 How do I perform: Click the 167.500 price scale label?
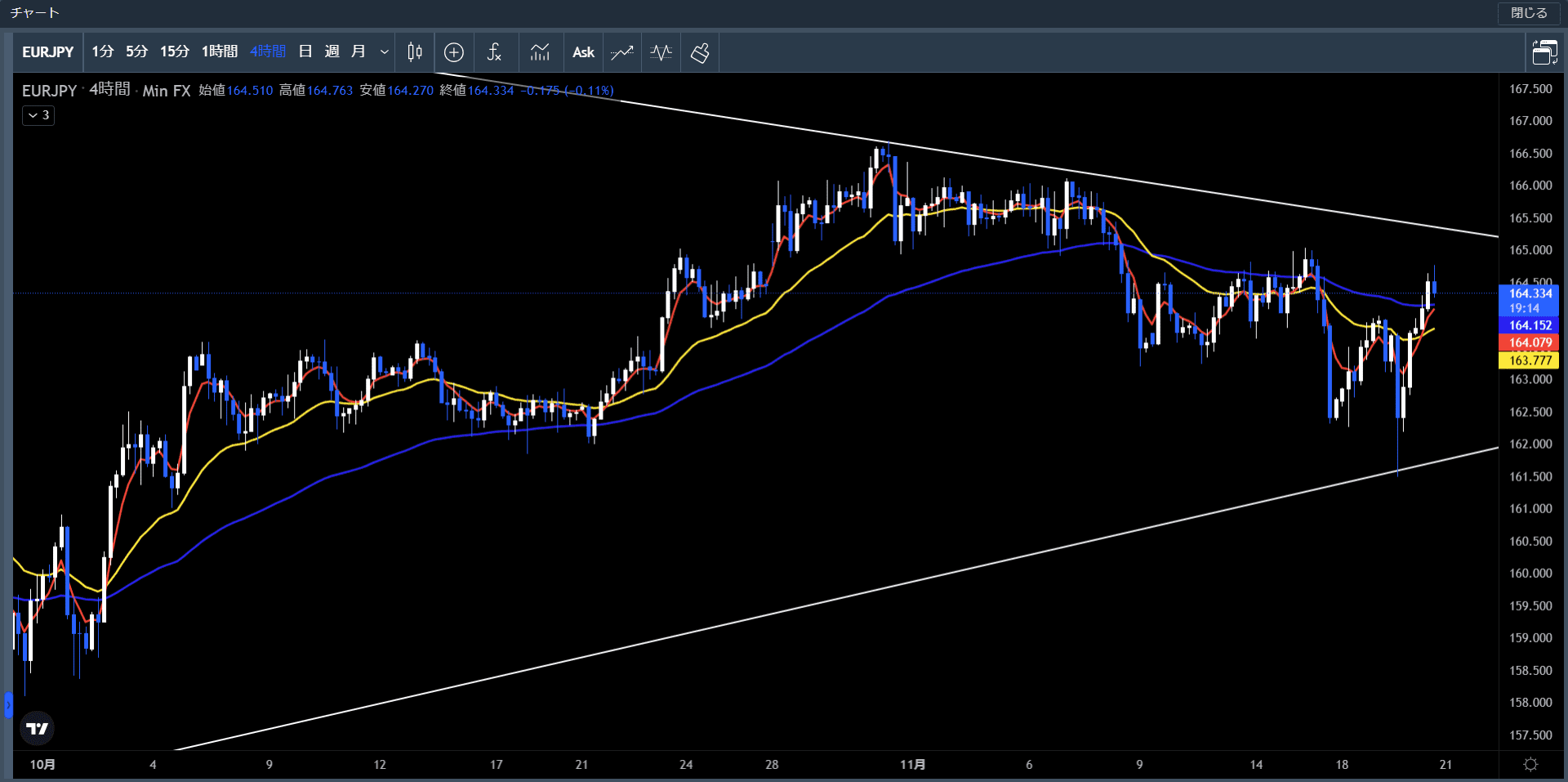click(1530, 89)
